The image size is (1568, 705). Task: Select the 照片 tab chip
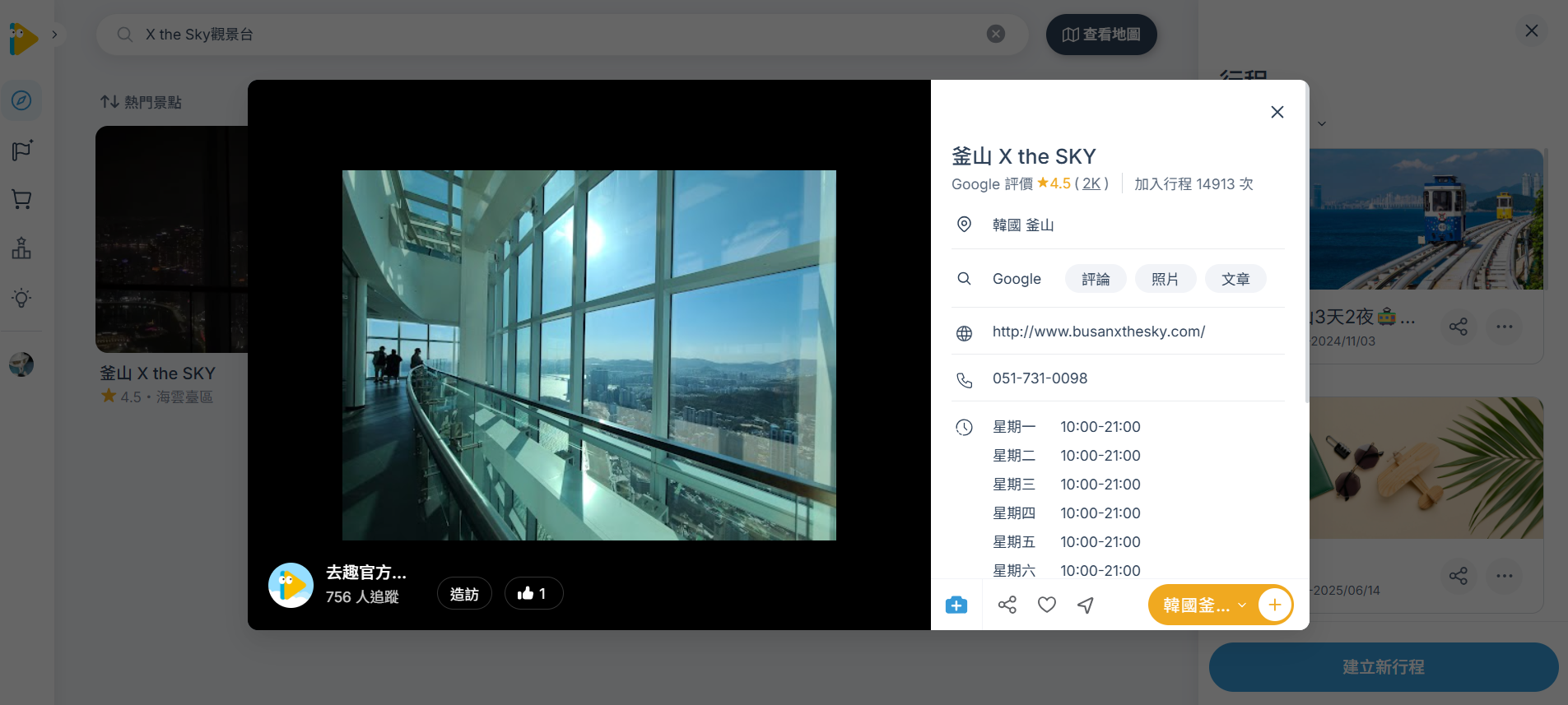[1165, 279]
